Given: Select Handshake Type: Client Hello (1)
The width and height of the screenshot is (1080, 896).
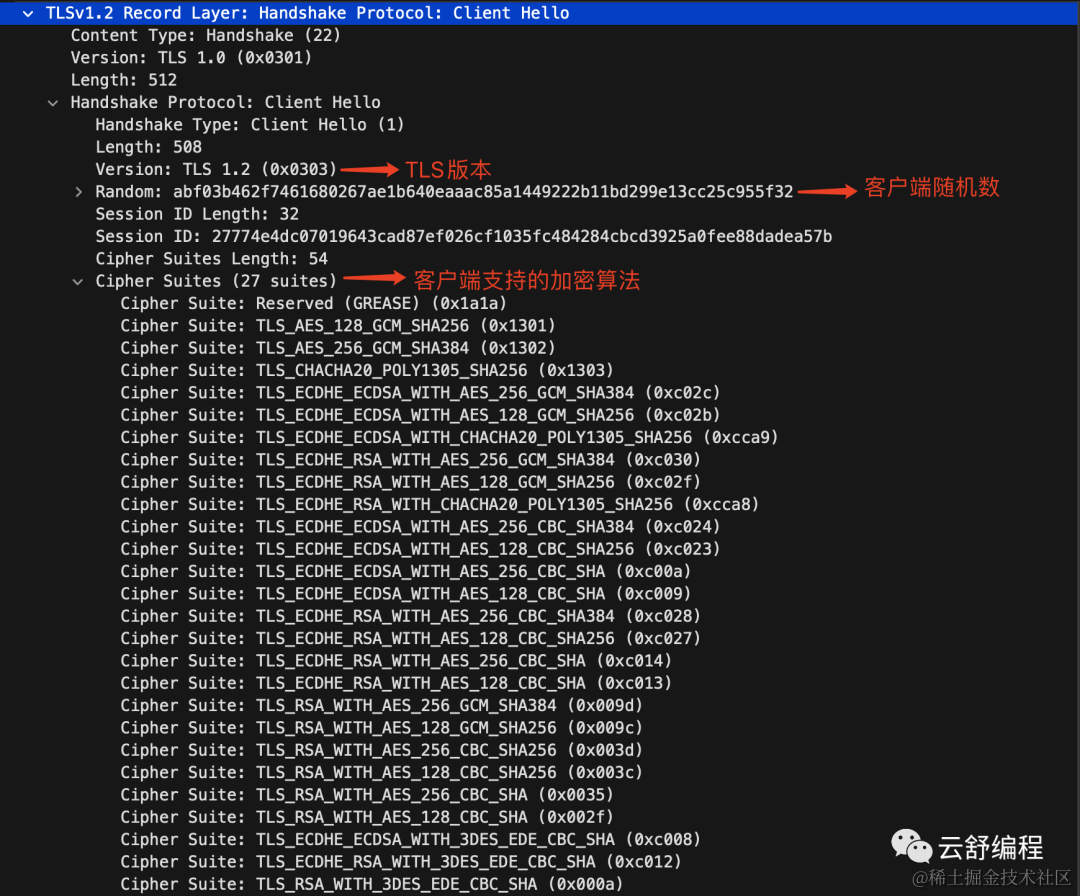Looking at the screenshot, I should click(x=249, y=125).
